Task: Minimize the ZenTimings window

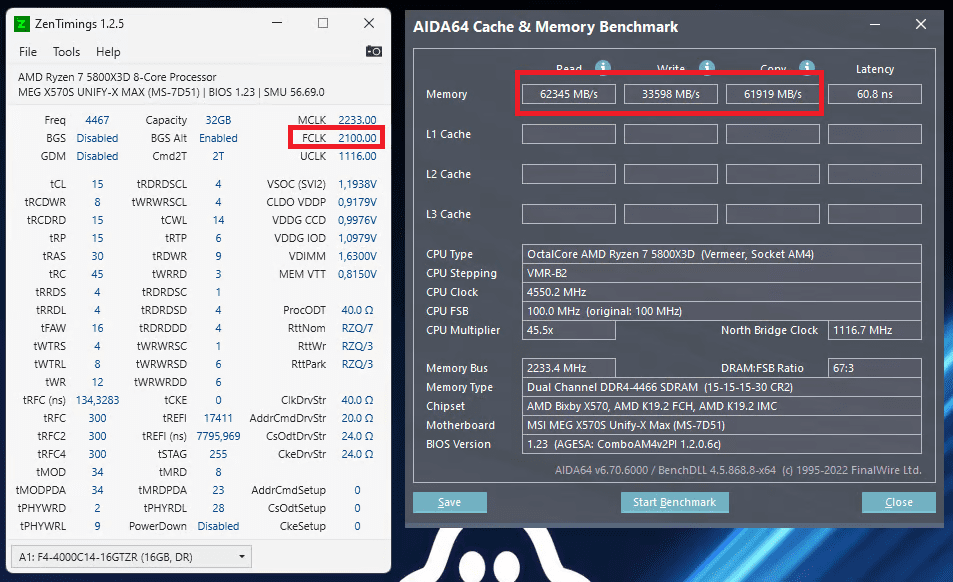Action: [x=277, y=23]
